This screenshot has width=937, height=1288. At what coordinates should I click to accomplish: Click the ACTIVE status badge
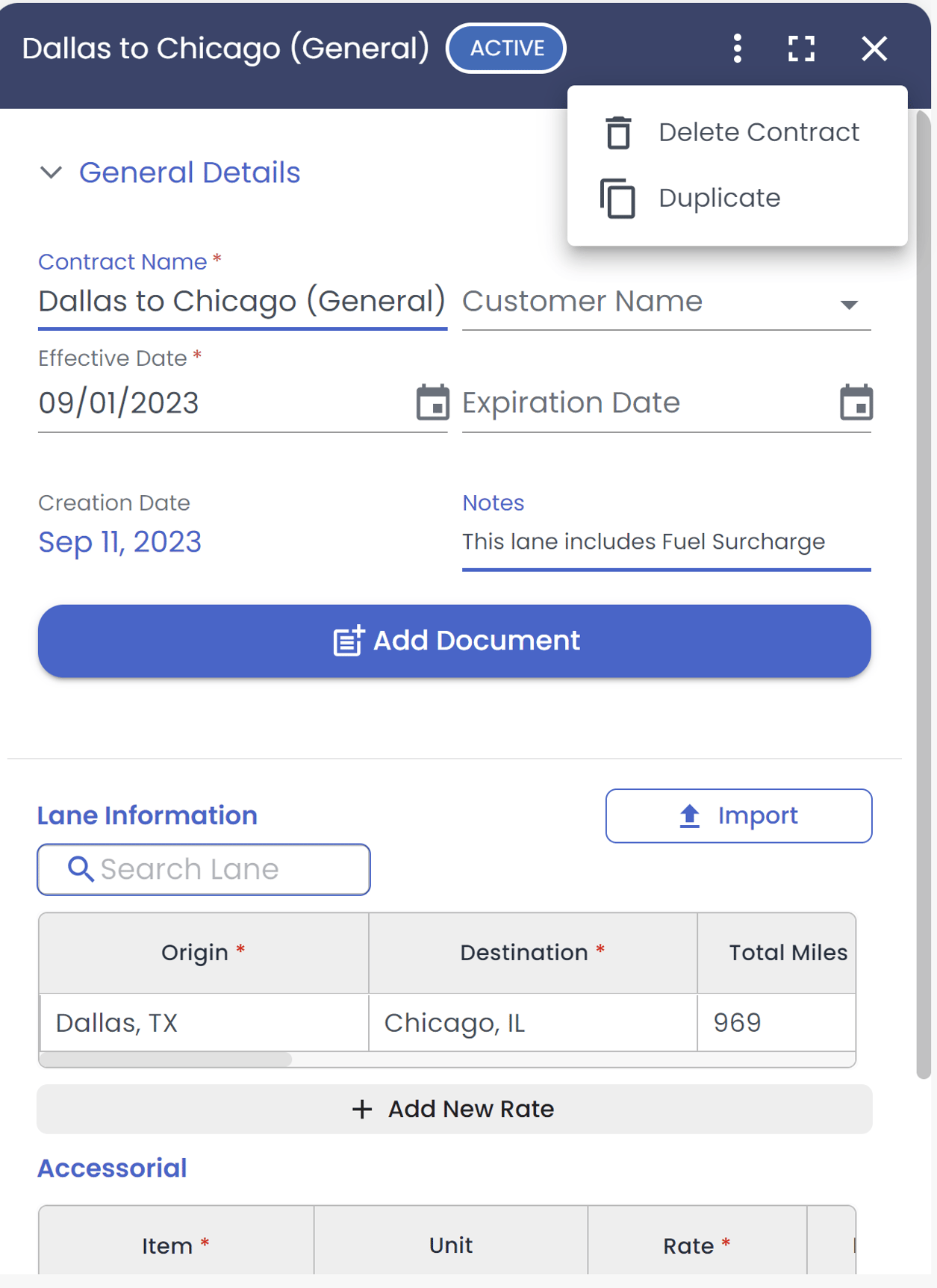point(506,49)
